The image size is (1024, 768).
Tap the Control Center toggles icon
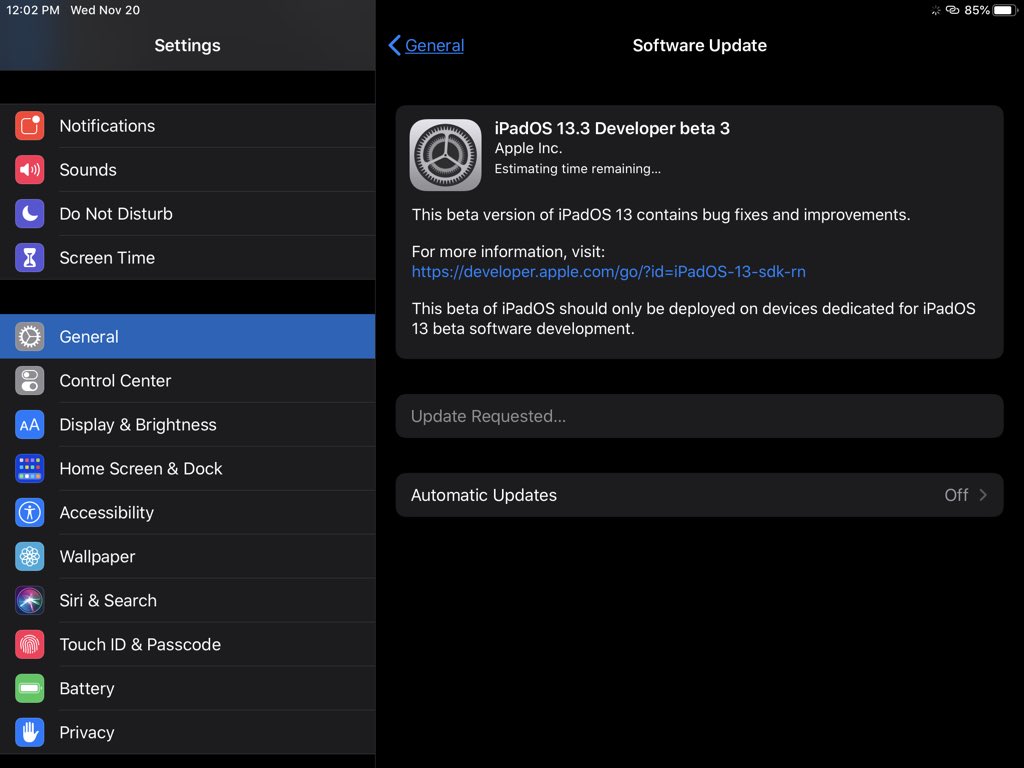(30, 381)
